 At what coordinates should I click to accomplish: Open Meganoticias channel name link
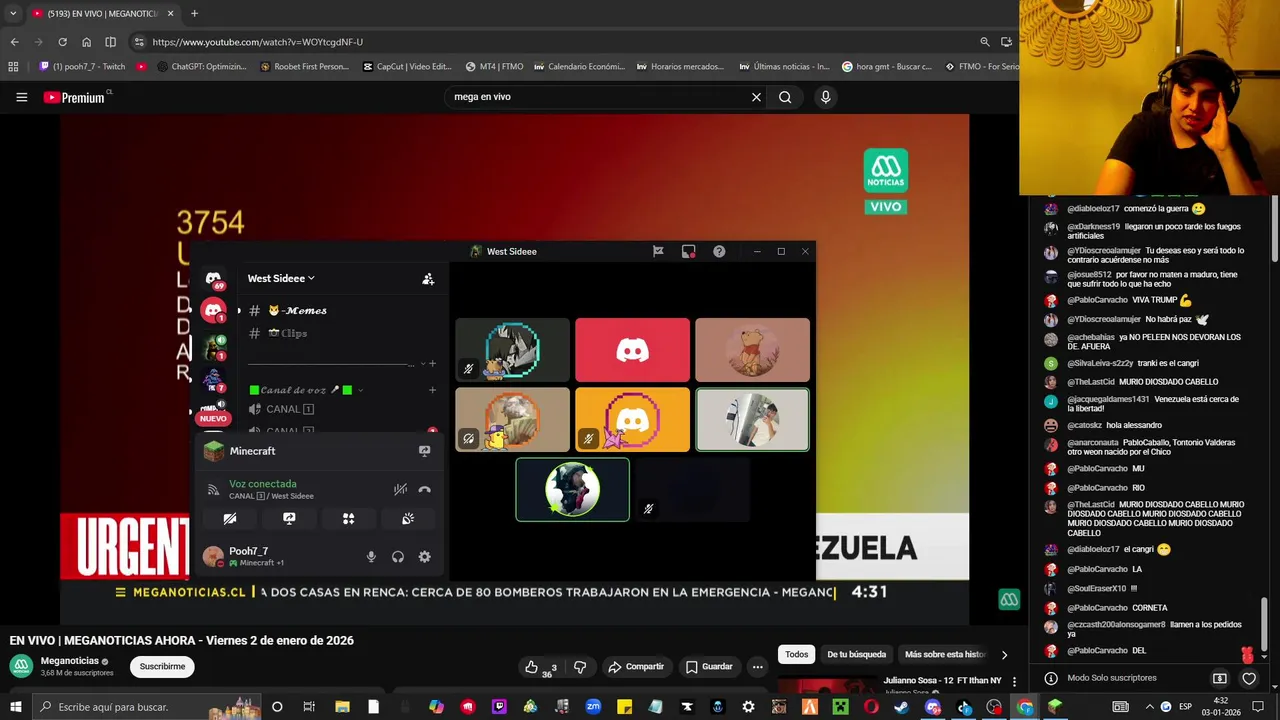tap(69, 661)
